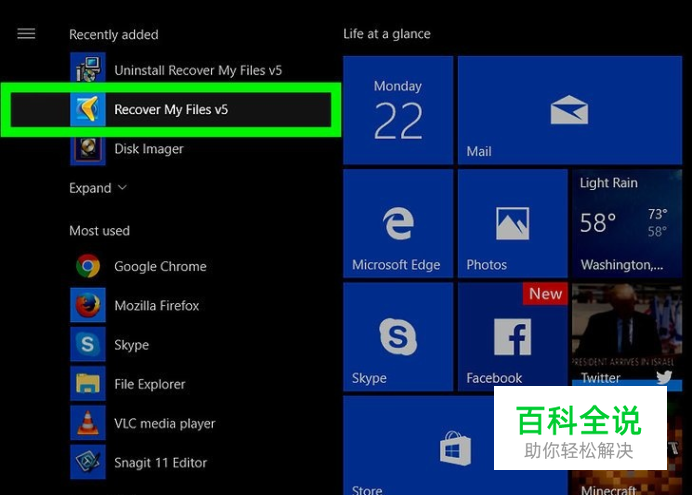The image size is (692, 495).
Task: Open the Facebook tile
Action: coord(512,337)
